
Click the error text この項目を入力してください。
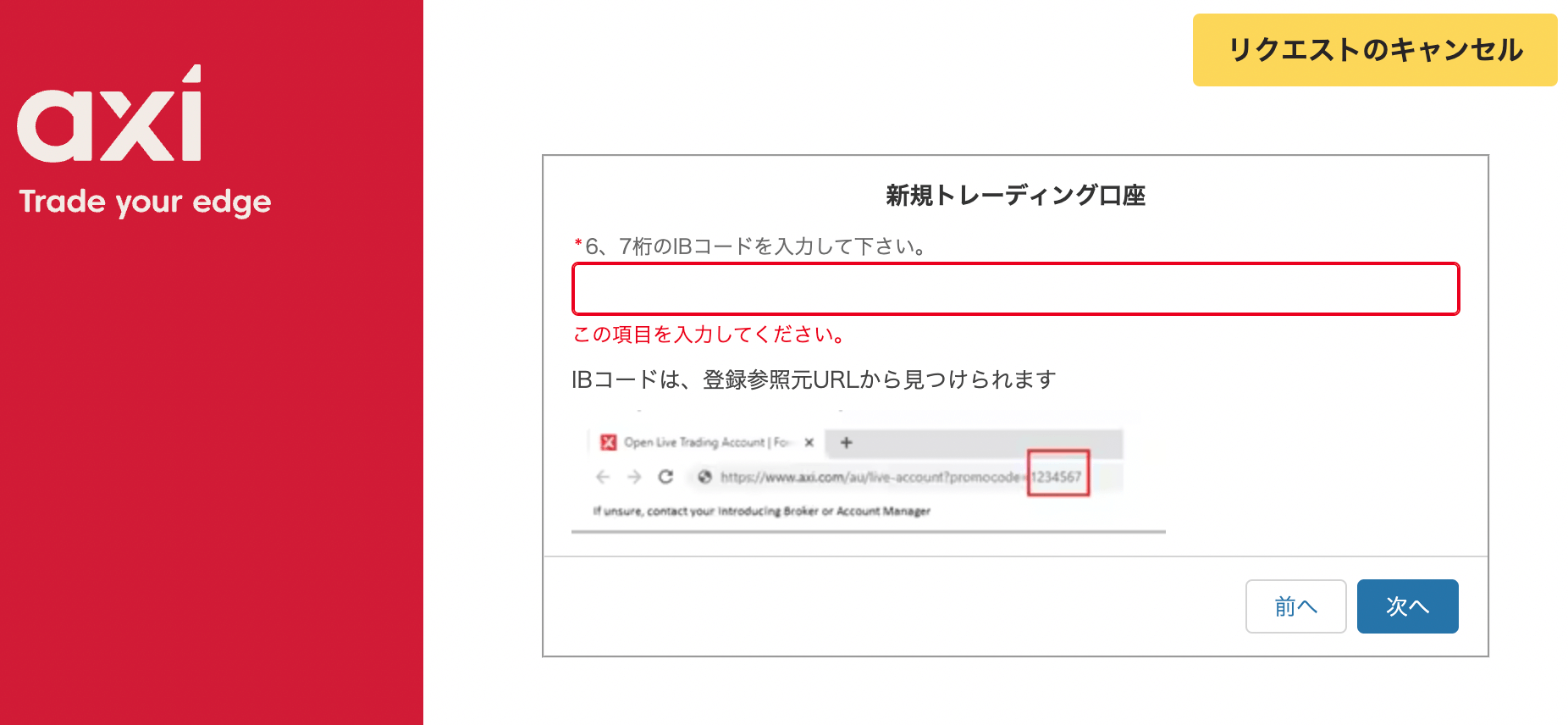click(x=710, y=335)
